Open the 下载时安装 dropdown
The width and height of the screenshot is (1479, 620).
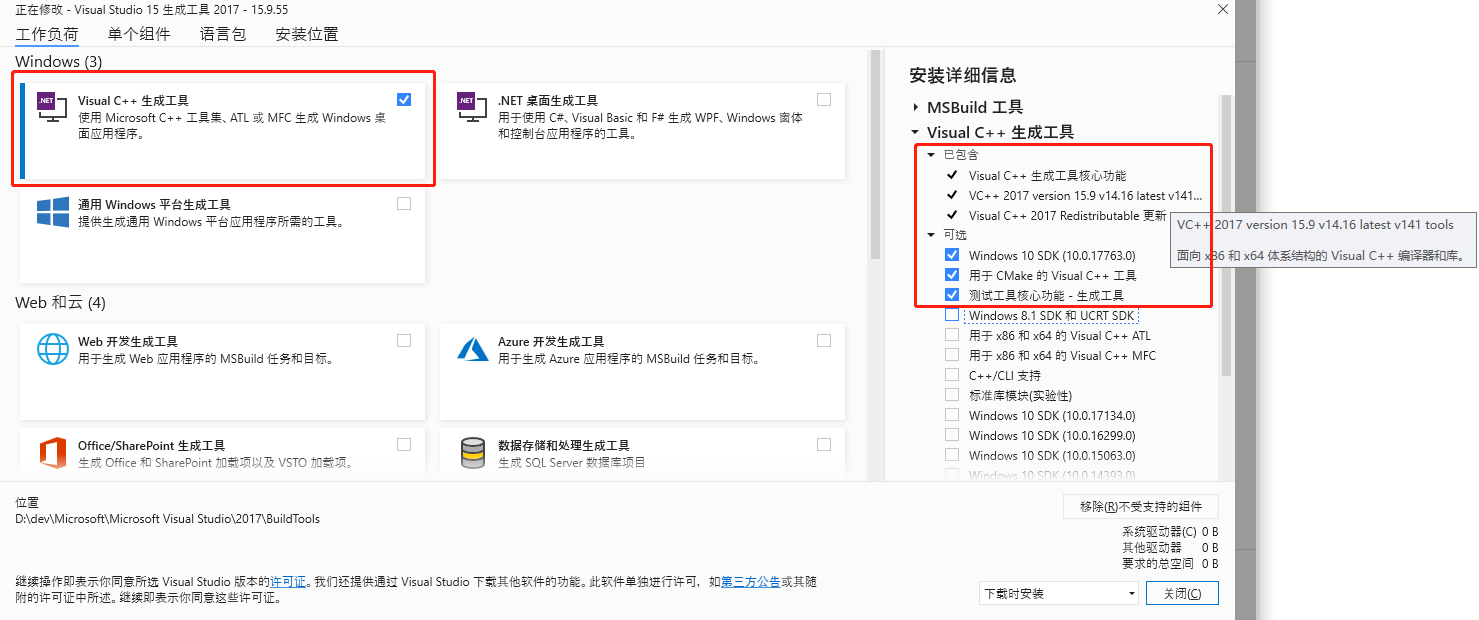[1058, 593]
